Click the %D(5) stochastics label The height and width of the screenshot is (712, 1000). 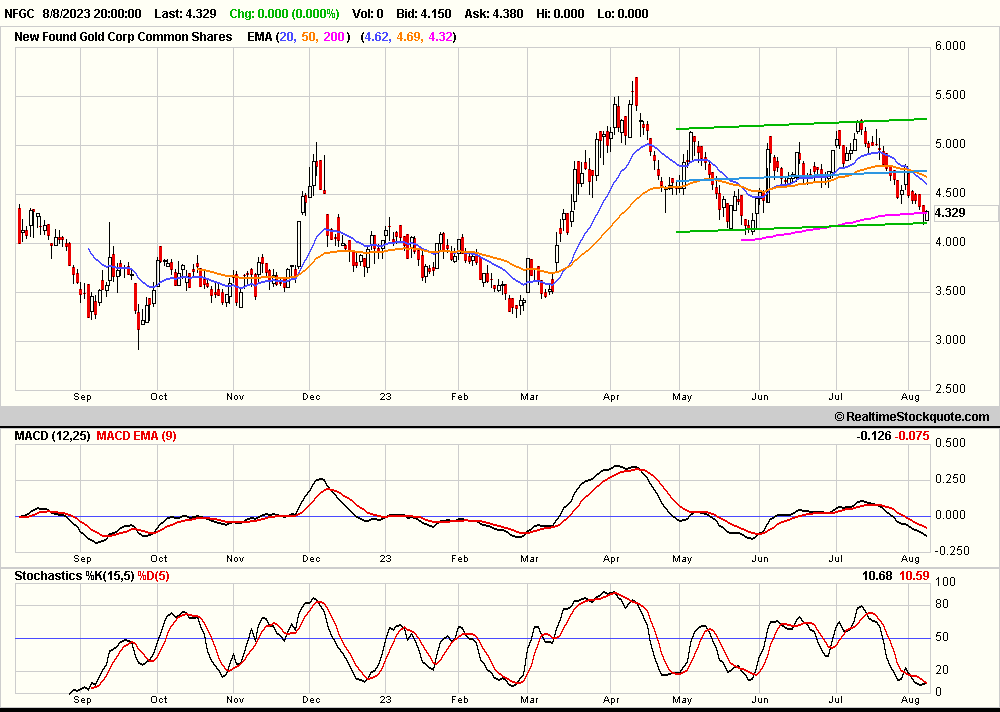153,576
